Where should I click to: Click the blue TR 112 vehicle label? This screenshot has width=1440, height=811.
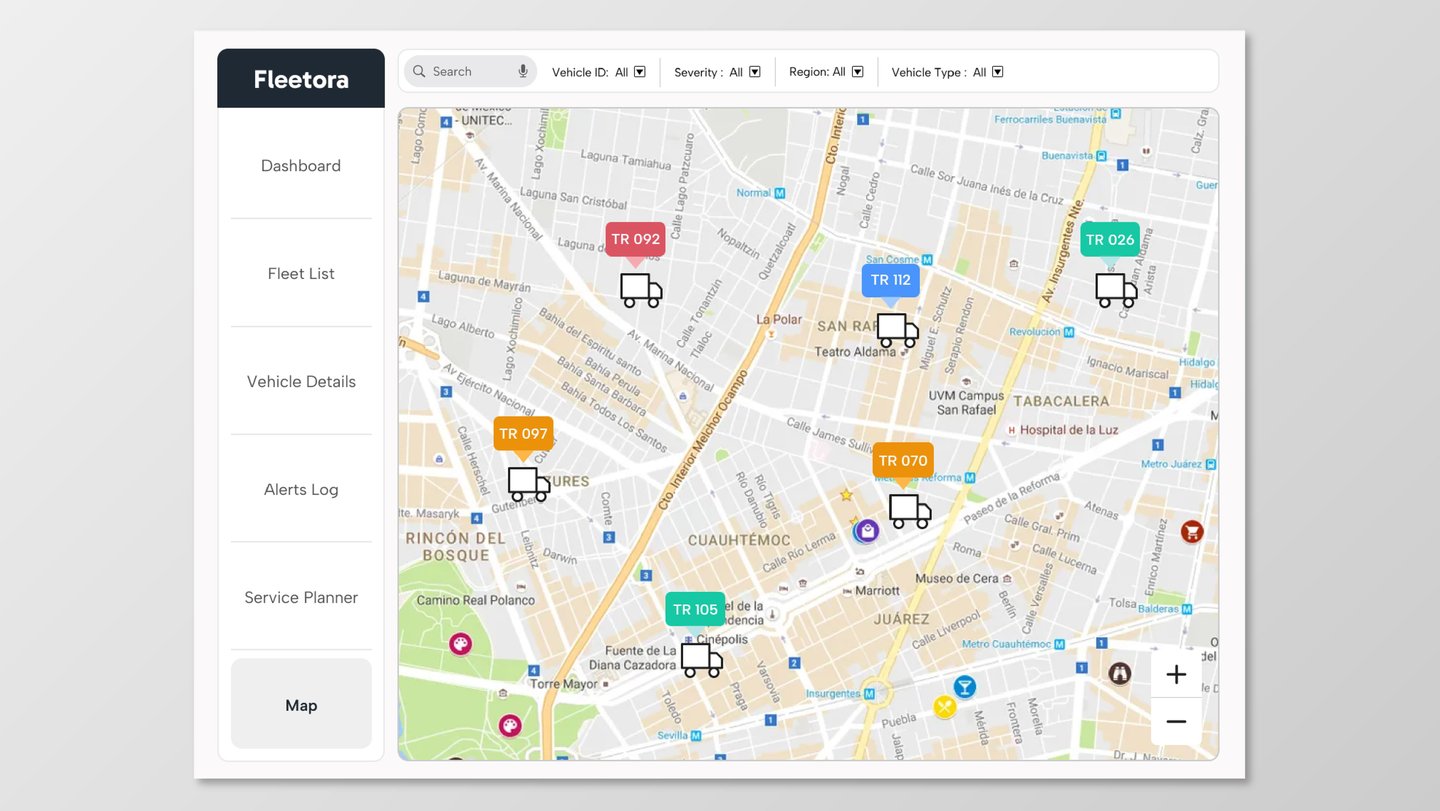891,280
